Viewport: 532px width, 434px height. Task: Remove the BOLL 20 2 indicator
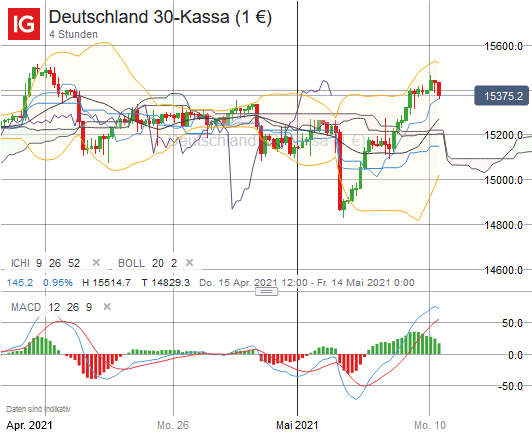tap(190, 263)
